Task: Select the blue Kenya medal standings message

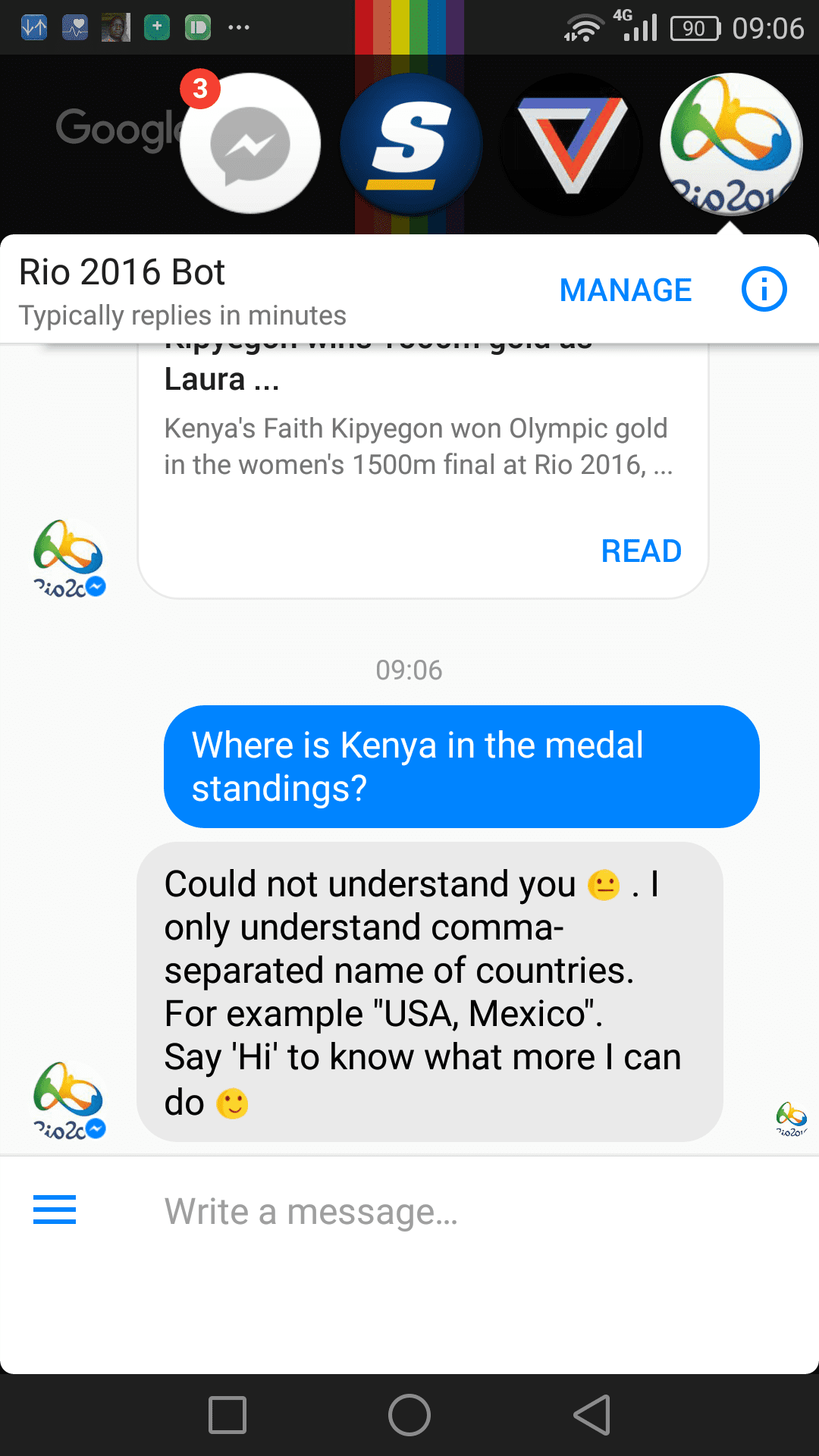Action: (x=462, y=767)
